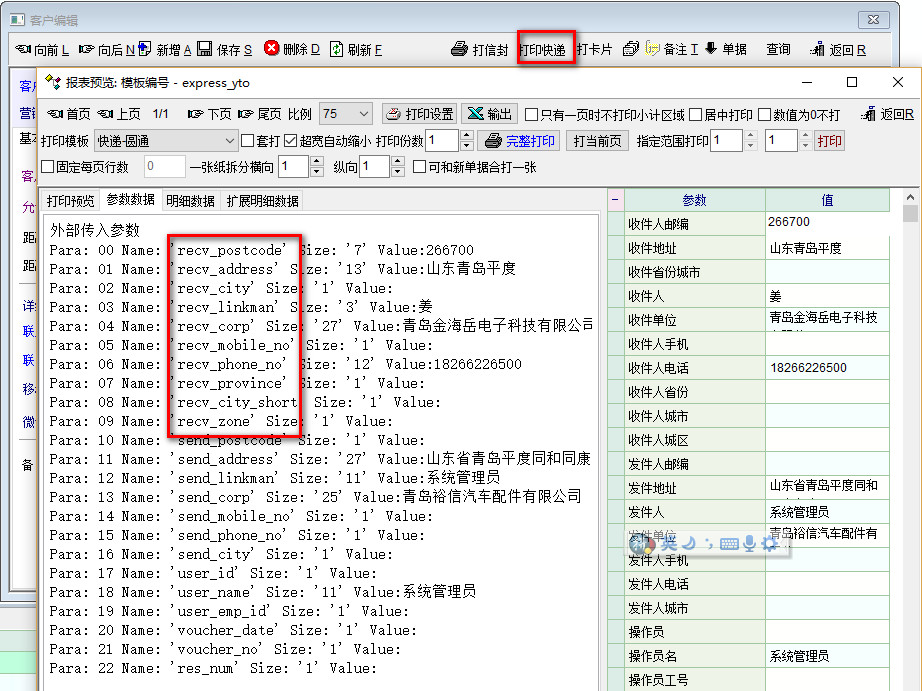Click the red 打印 range print button
Image resolution: width=922 pixels, height=691 pixels.
829,141
